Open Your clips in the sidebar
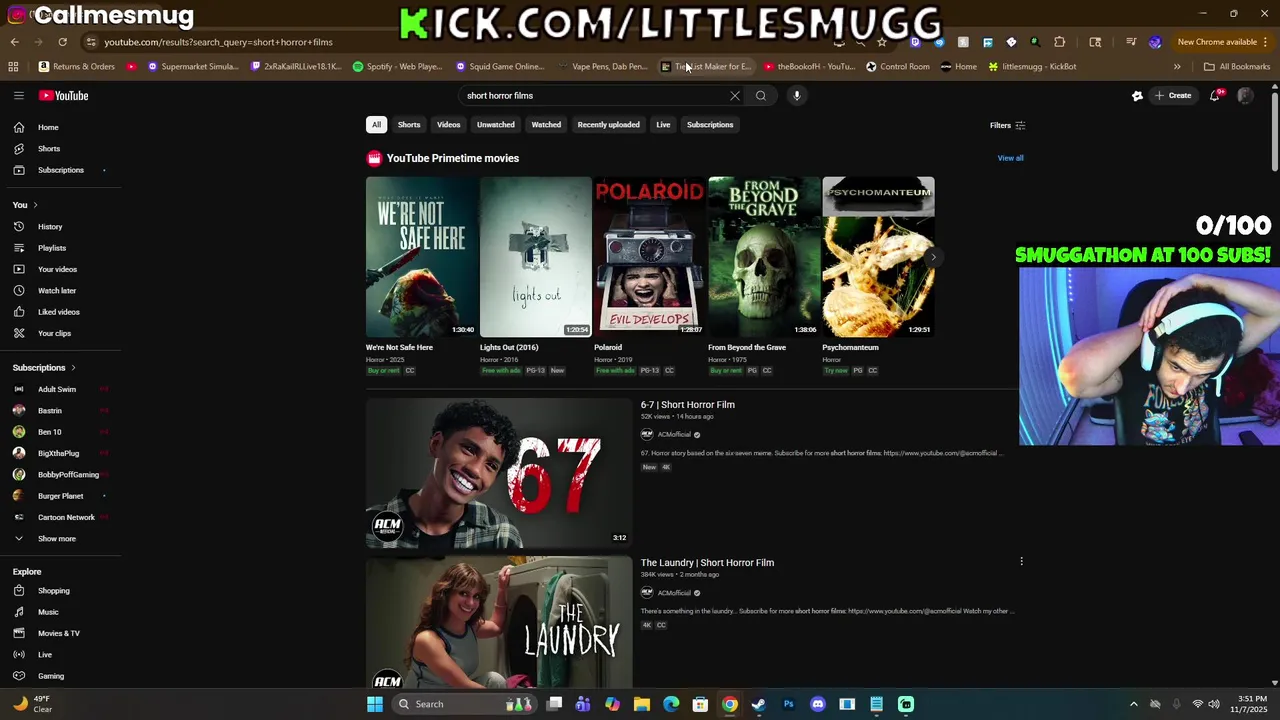This screenshot has width=1280, height=720. [x=54, y=334]
